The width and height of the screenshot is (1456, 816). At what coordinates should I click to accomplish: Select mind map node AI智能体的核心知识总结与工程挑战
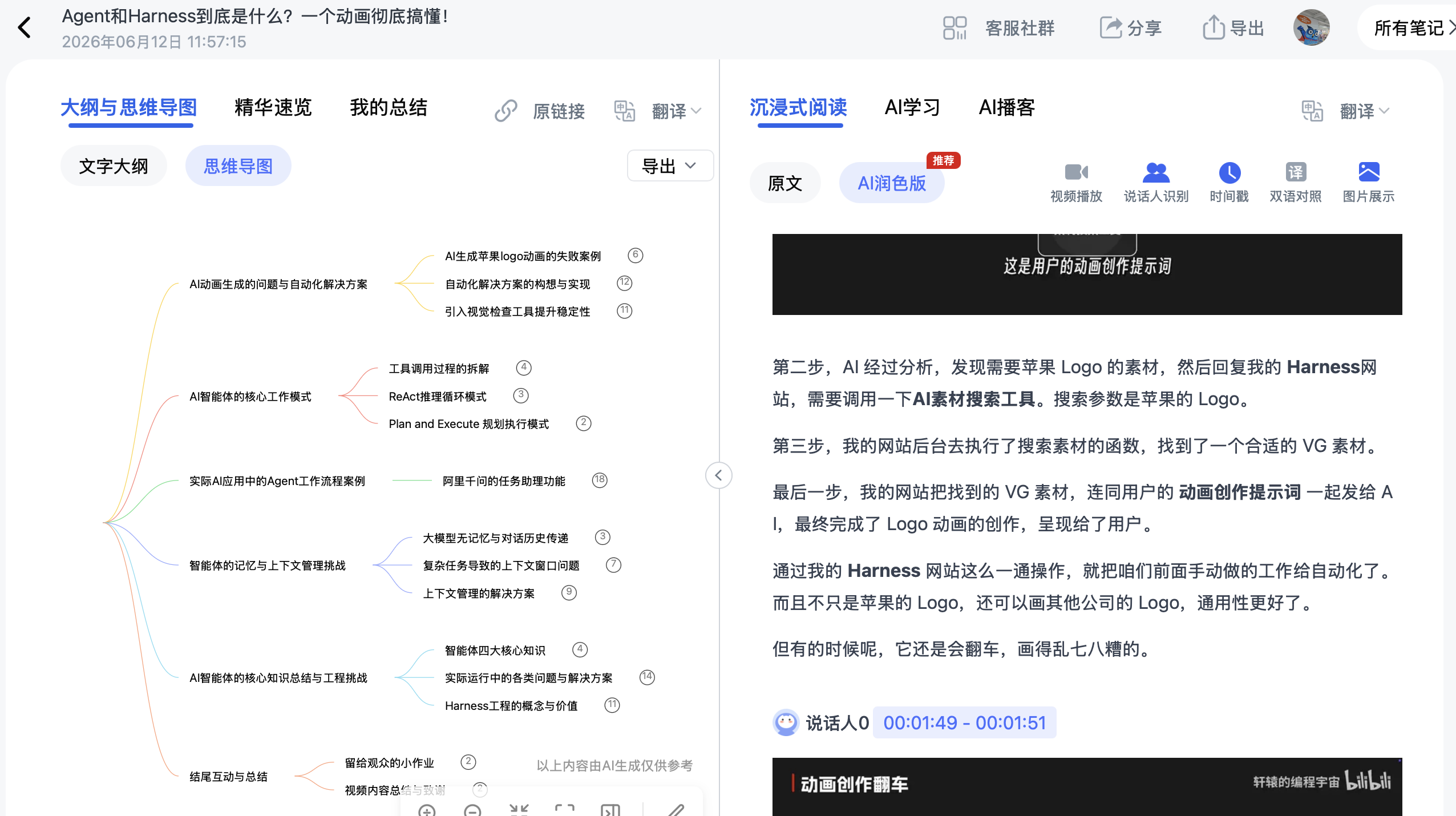tap(278, 677)
